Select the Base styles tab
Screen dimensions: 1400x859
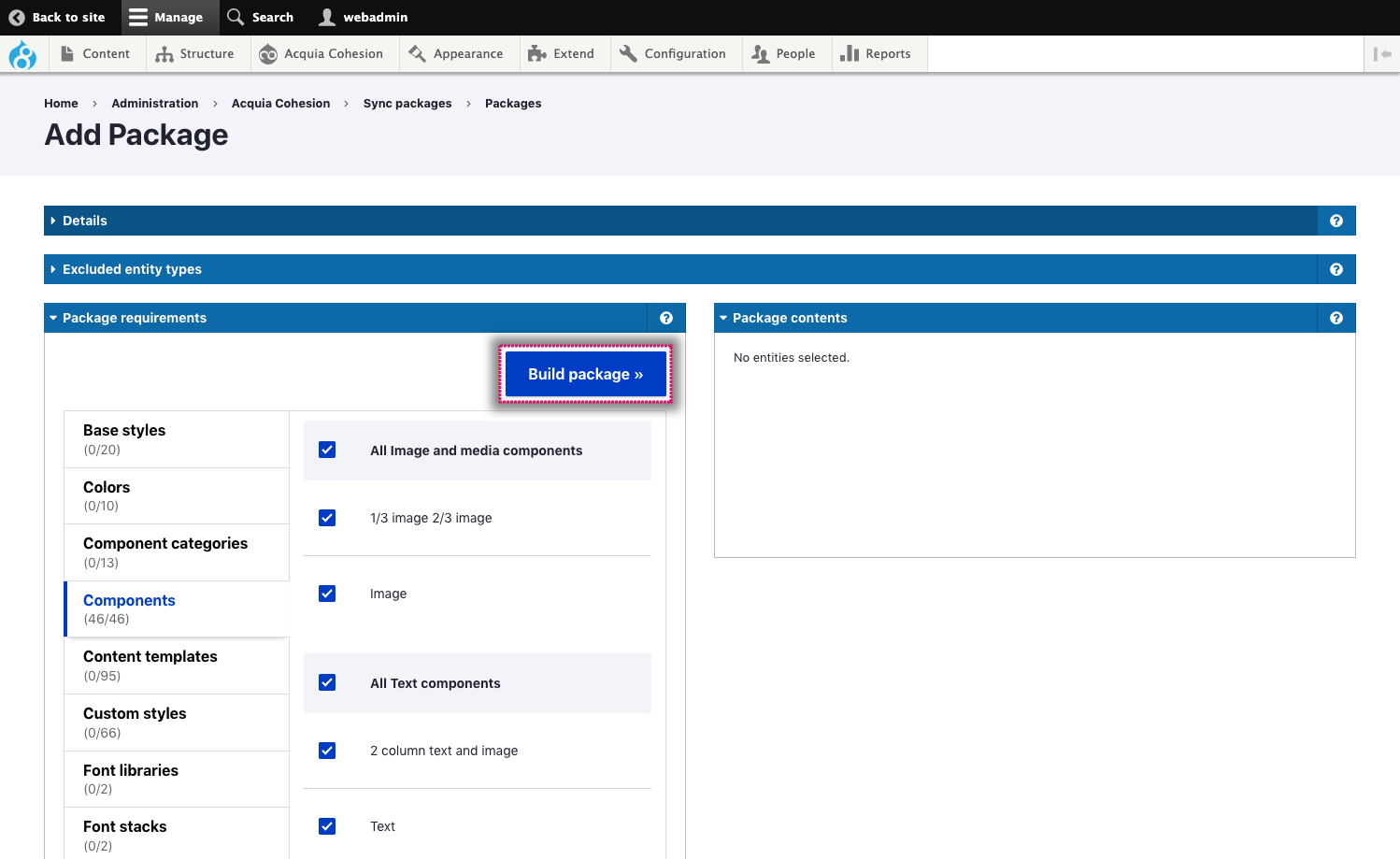tap(177, 439)
